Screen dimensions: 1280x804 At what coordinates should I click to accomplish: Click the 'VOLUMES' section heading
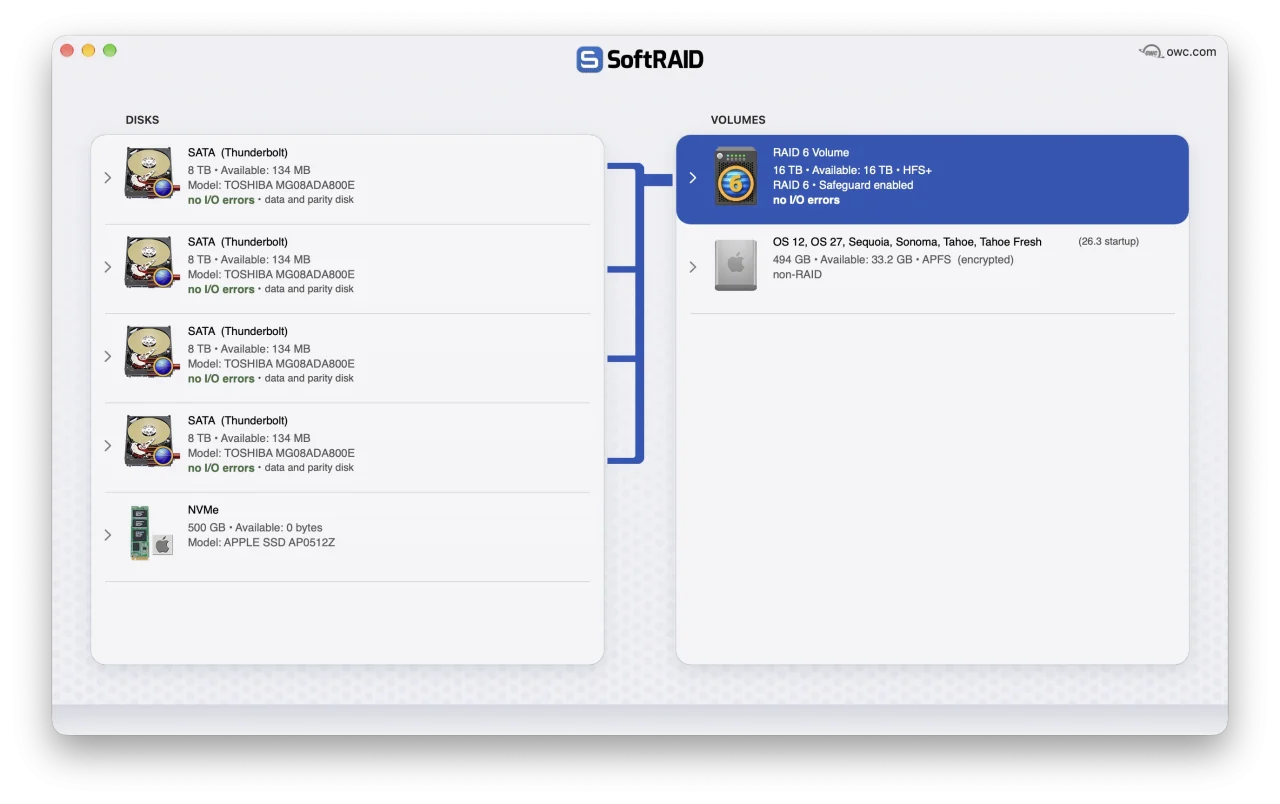click(738, 120)
